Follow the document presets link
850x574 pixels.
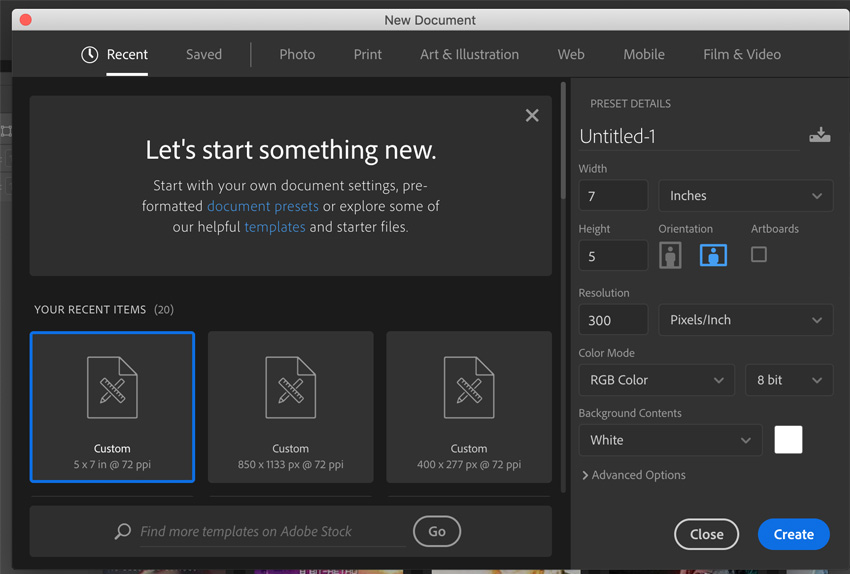pos(263,207)
